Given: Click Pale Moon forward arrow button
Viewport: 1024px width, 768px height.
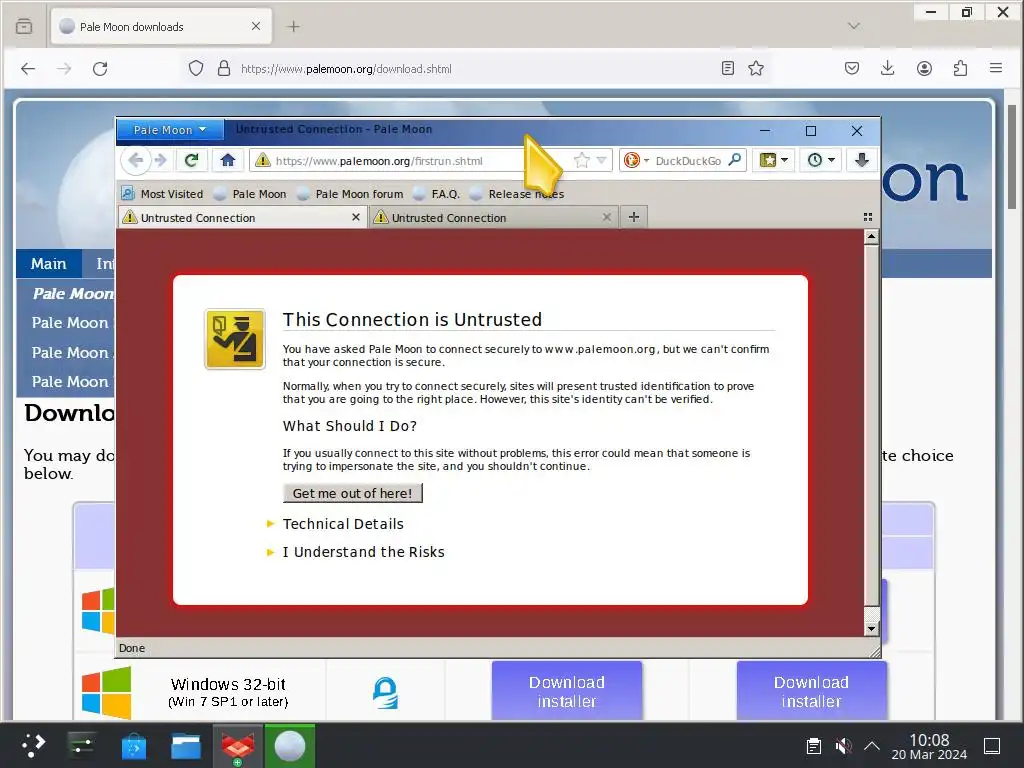Looking at the screenshot, I should [161, 160].
